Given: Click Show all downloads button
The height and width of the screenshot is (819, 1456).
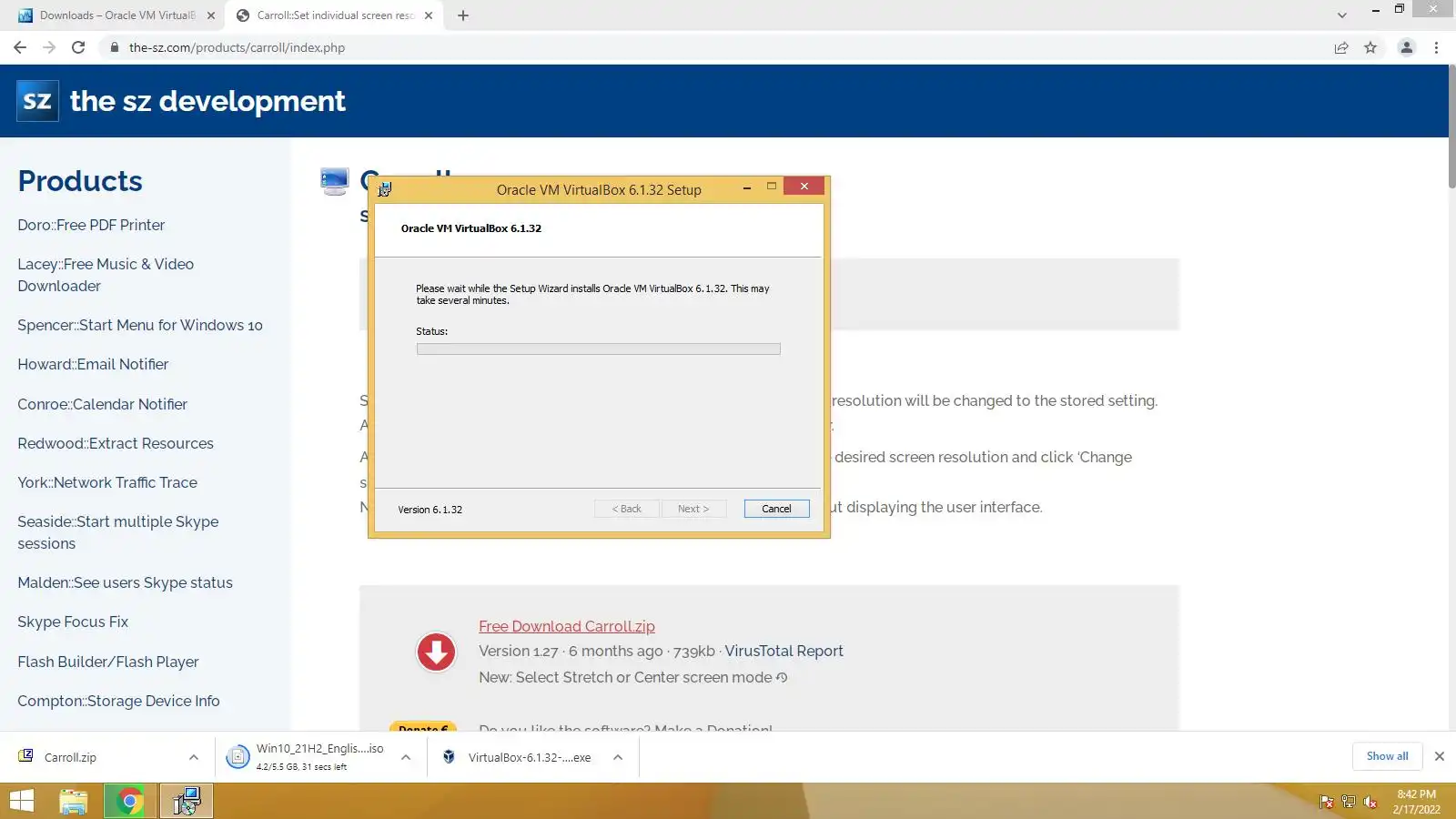Looking at the screenshot, I should pyautogui.click(x=1387, y=756).
